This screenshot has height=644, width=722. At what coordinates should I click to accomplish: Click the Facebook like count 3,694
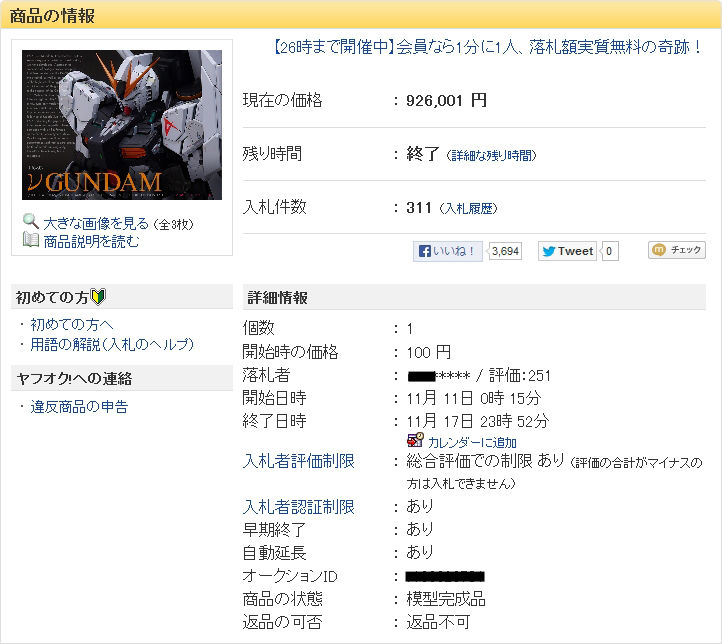[505, 251]
